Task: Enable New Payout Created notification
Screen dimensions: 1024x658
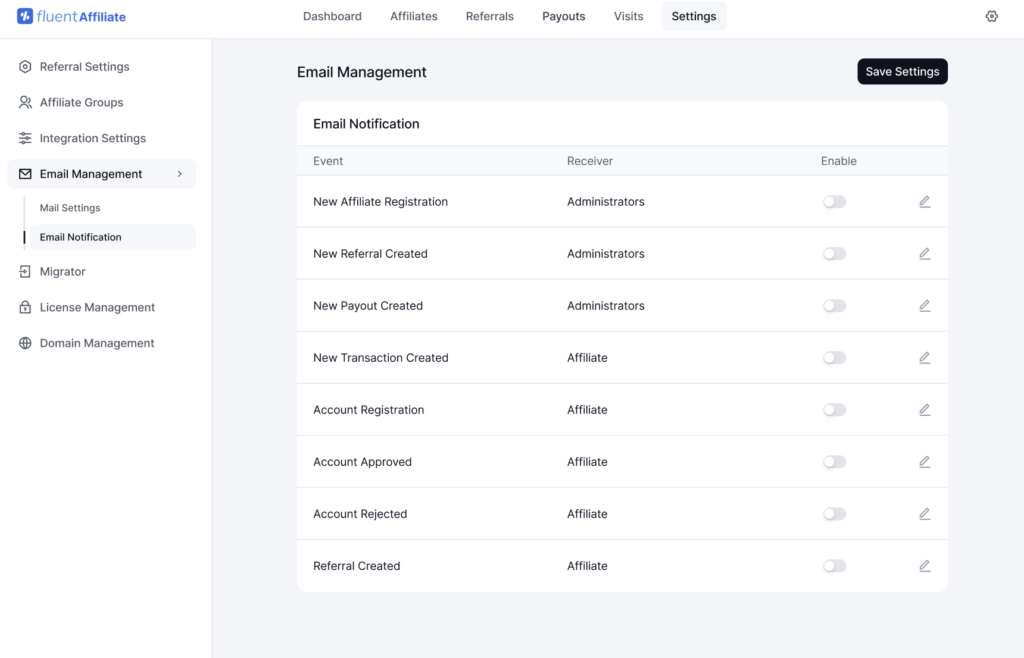Action: (834, 306)
